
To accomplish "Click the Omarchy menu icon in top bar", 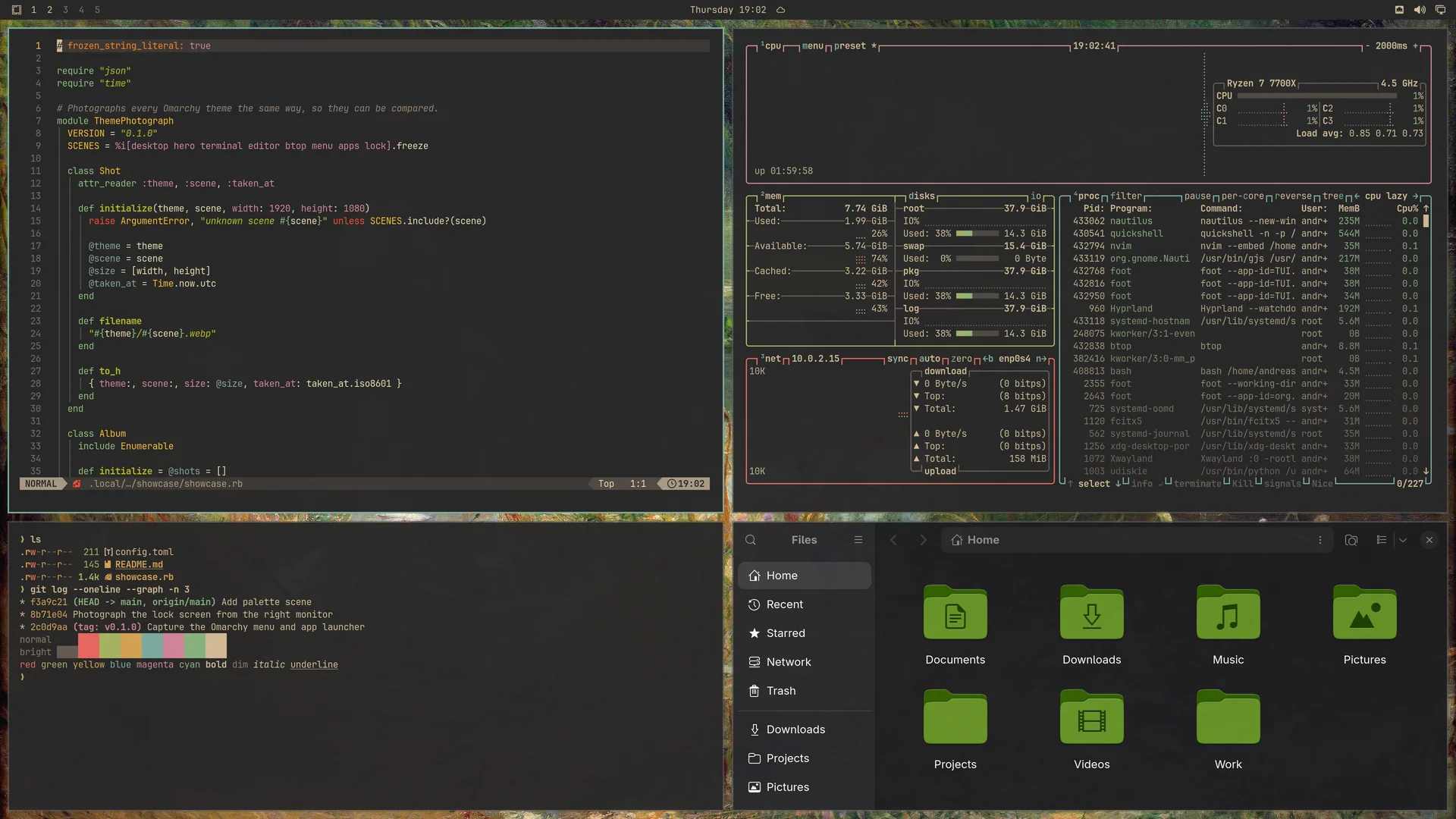I will tap(17, 10).
